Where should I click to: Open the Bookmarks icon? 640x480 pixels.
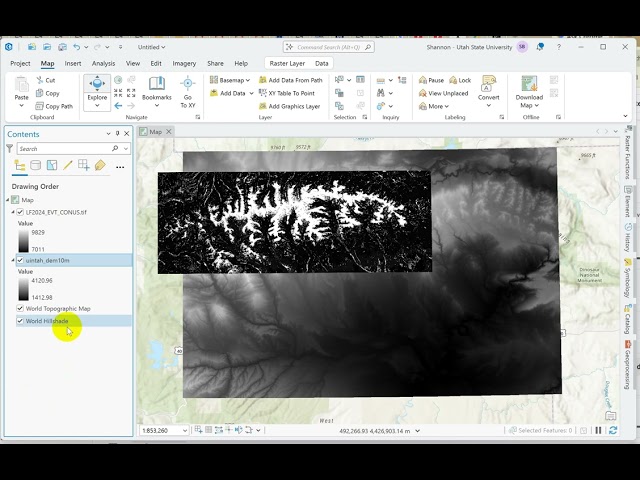[x=156, y=84]
